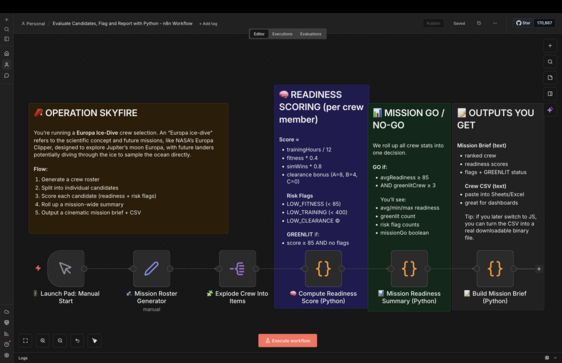Click the Saved status label
The height and width of the screenshot is (363, 562).
[x=459, y=23]
